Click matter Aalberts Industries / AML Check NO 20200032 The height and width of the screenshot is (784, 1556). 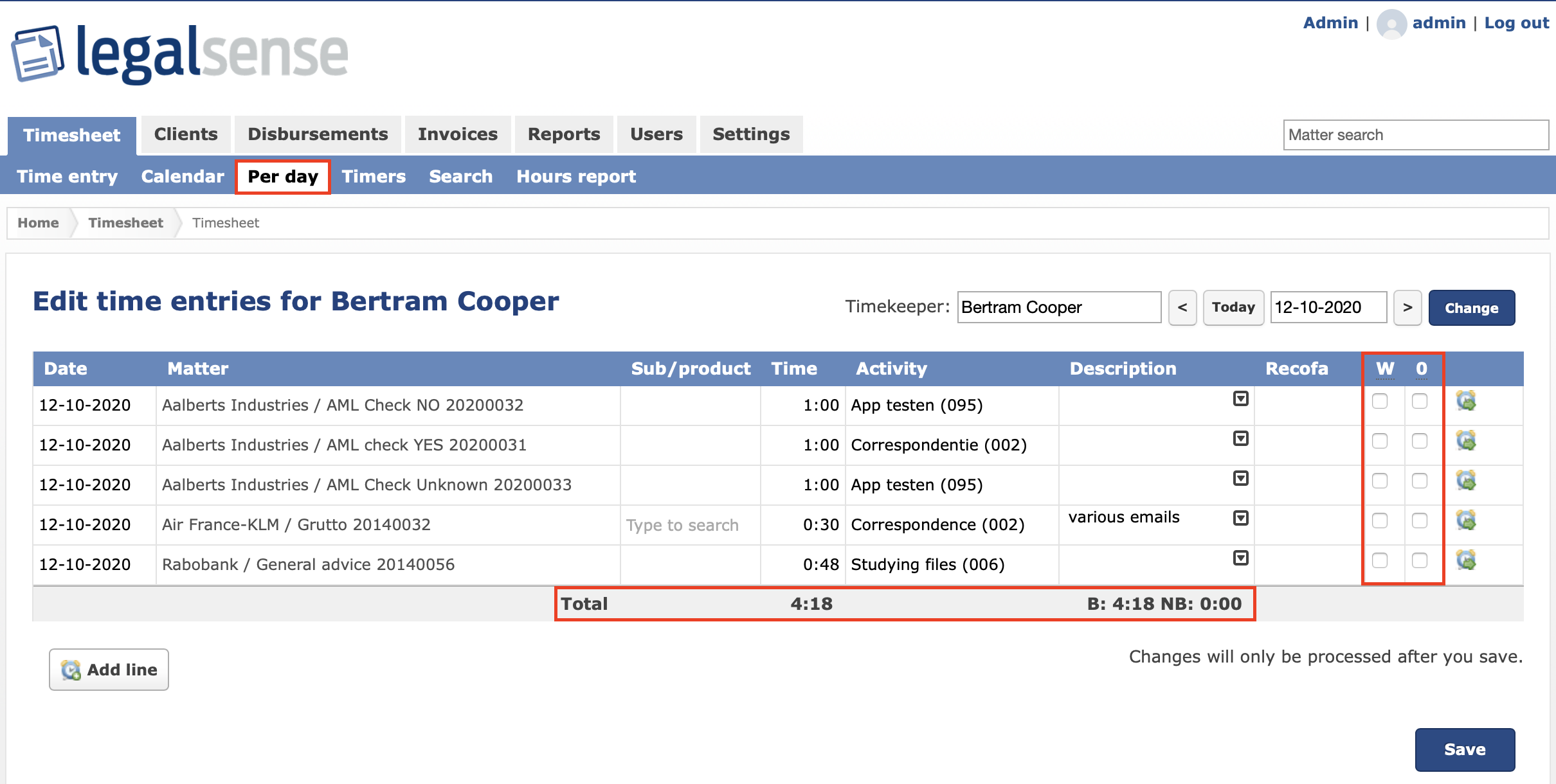(343, 405)
